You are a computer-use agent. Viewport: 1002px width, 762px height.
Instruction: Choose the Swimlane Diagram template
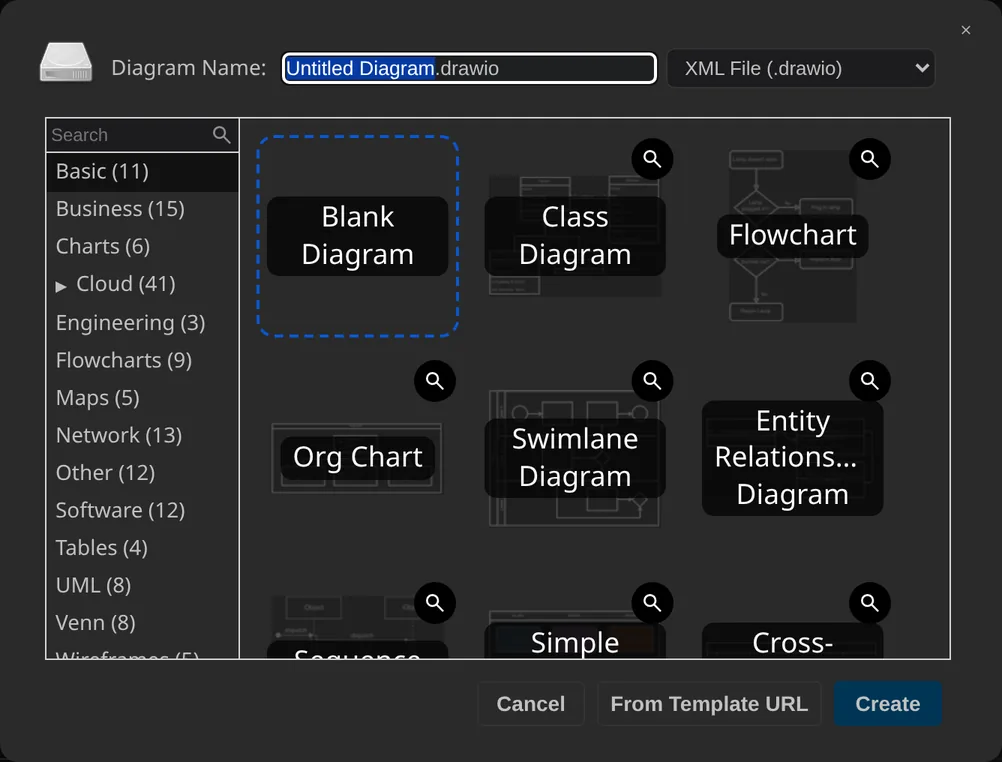point(575,458)
